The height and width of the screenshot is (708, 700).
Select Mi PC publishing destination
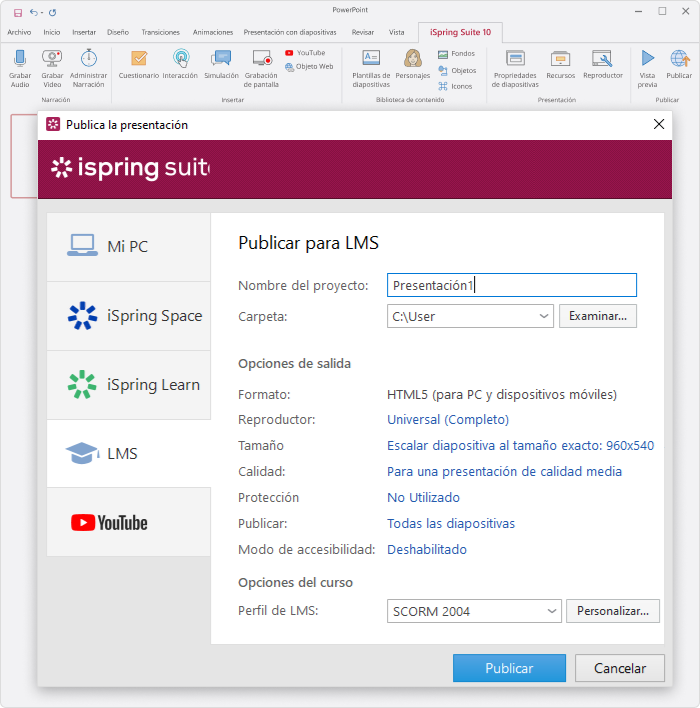[x=129, y=247]
